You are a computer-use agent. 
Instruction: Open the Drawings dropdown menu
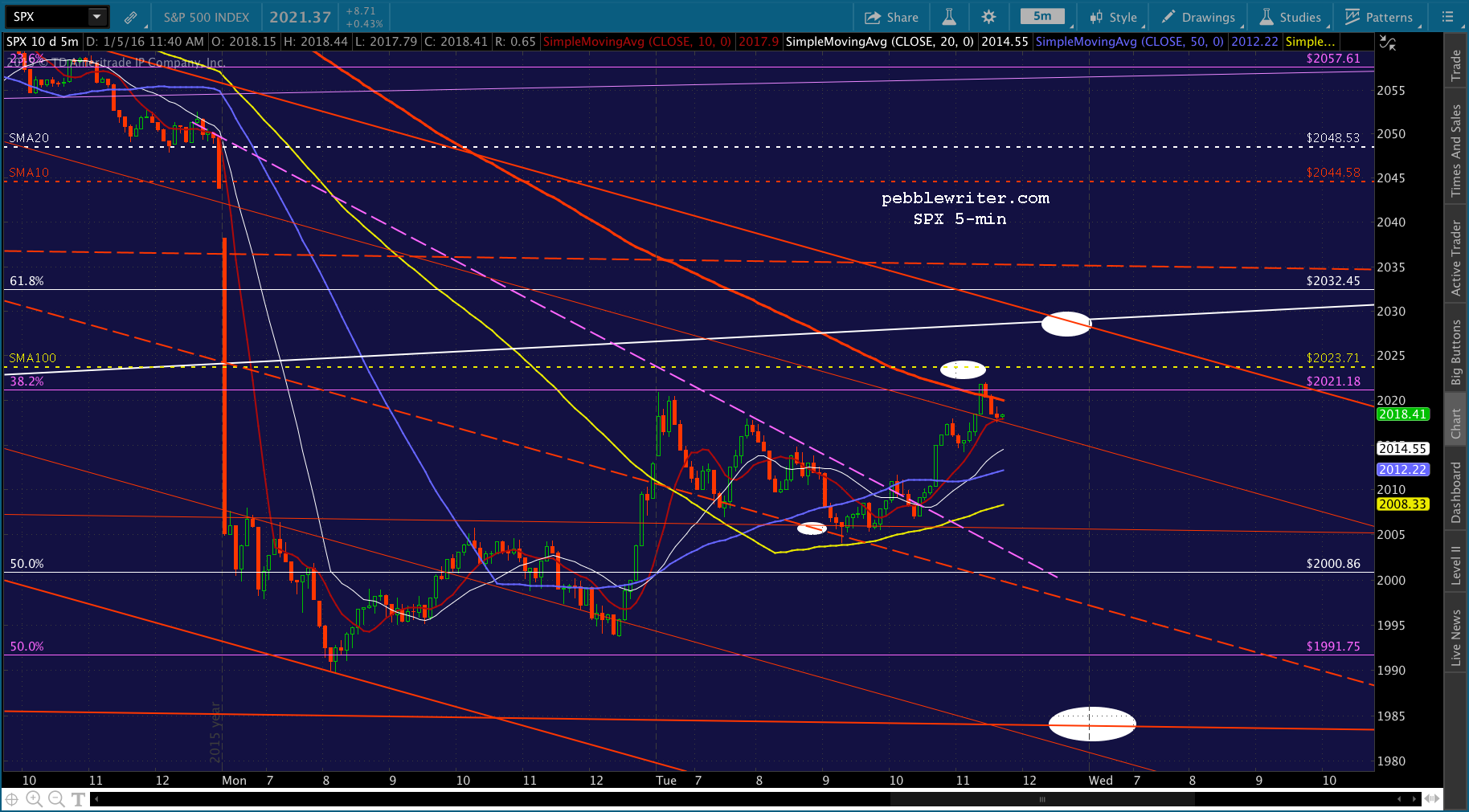pyautogui.click(x=1199, y=17)
